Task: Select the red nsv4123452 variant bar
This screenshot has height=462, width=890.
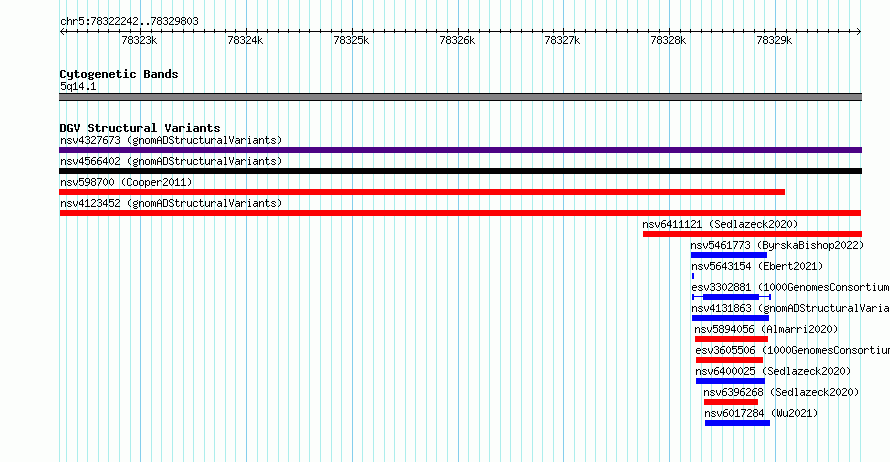Action: [x=460, y=213]
